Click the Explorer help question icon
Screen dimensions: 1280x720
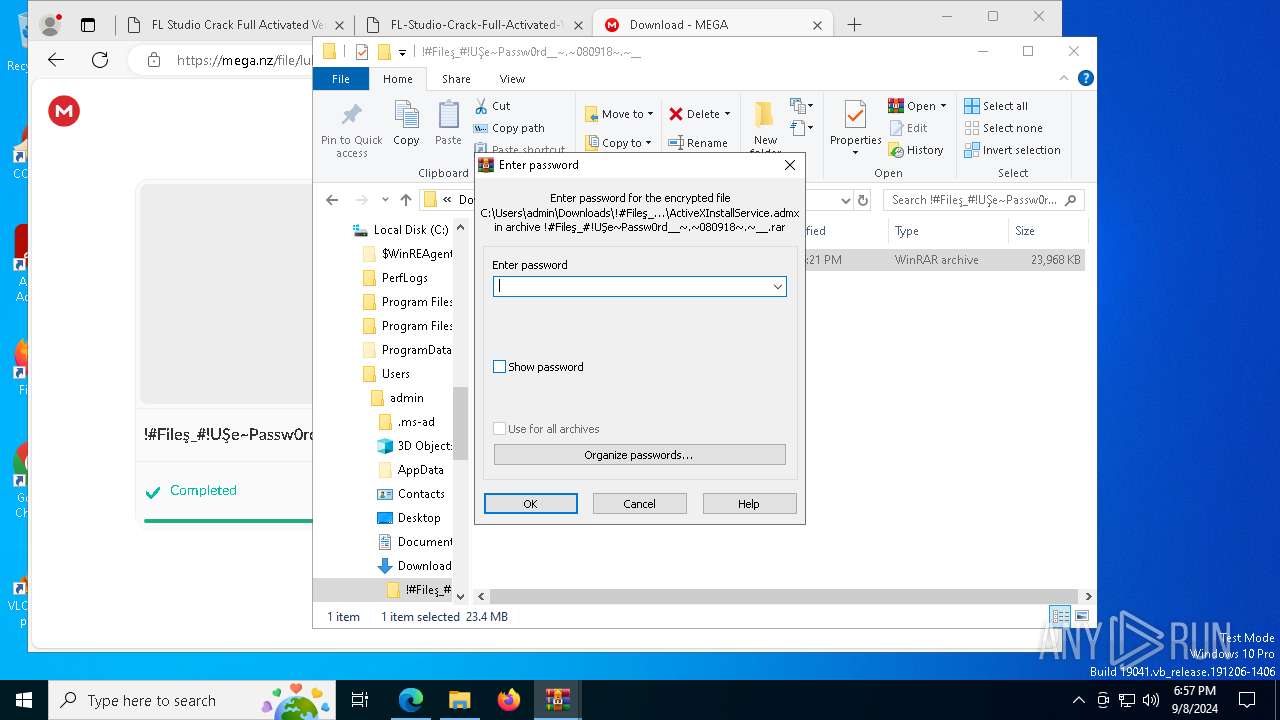1086,78
